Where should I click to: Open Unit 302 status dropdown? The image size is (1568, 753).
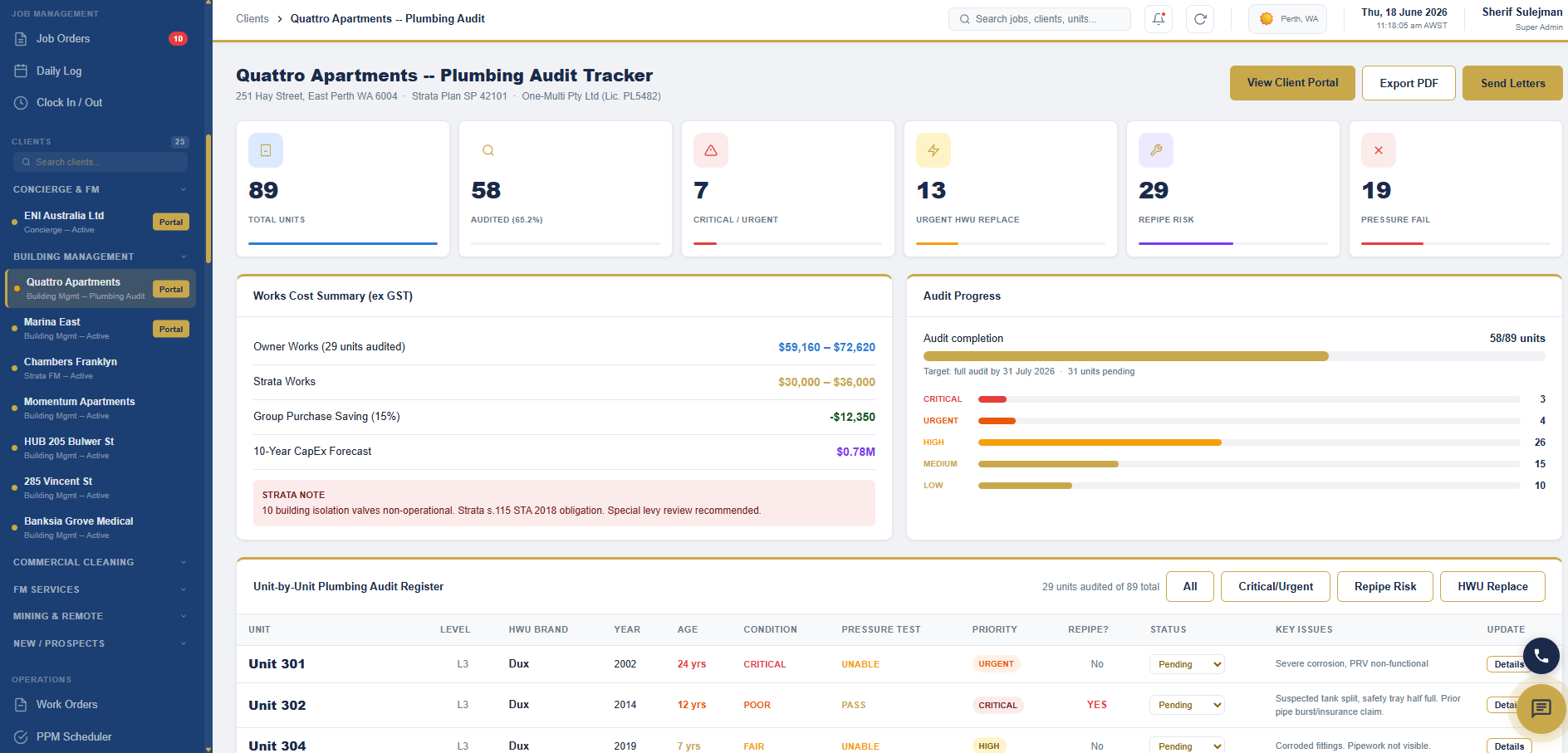(x=1187, y=705)
